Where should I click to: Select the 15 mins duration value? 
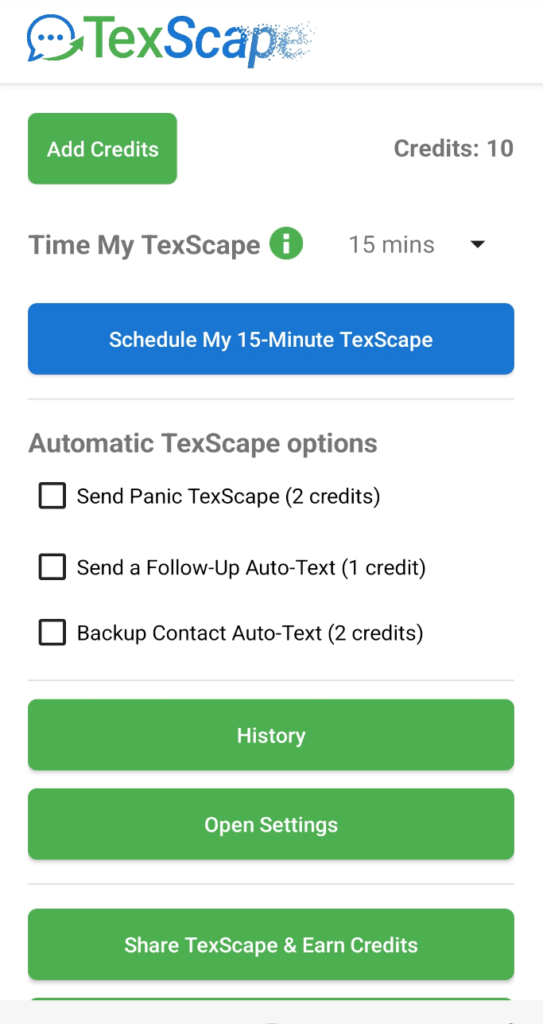pos(391,245)
